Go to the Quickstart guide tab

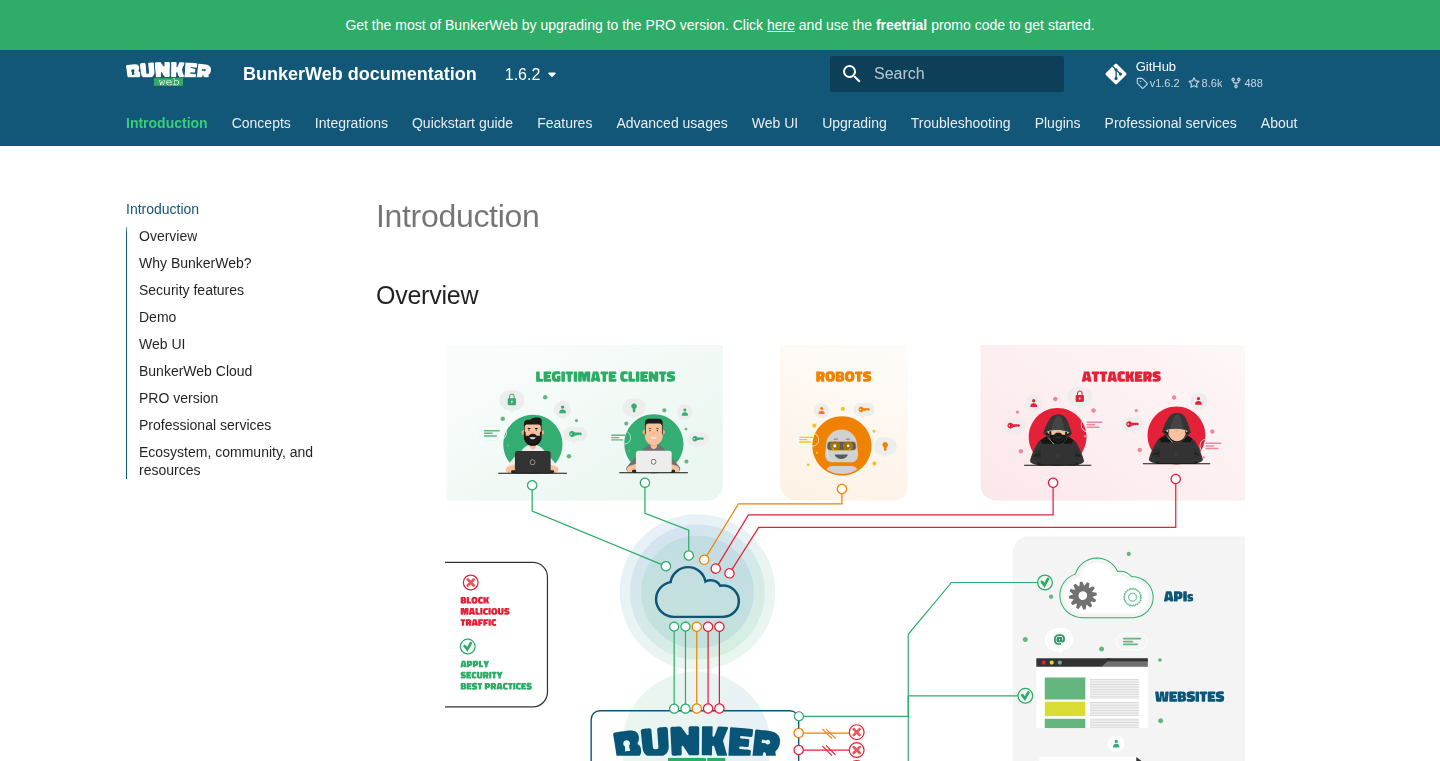[x=462, y=123]
